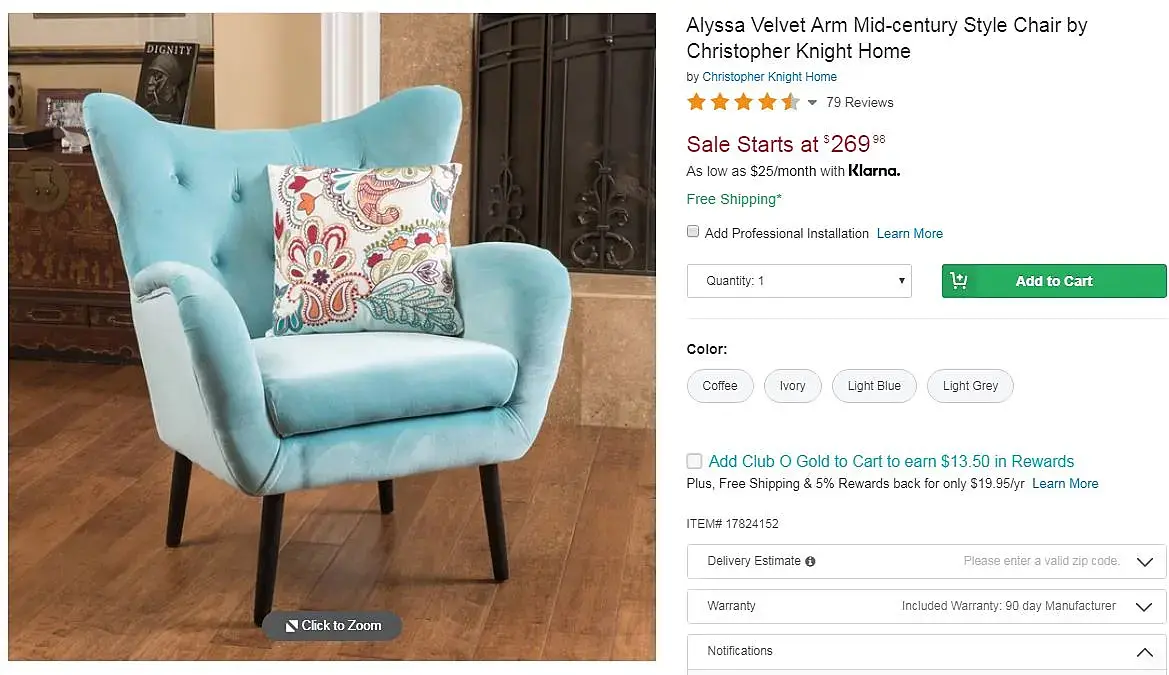Select the Ivory color option
1169x675 pixels.
tap(793, 386)
